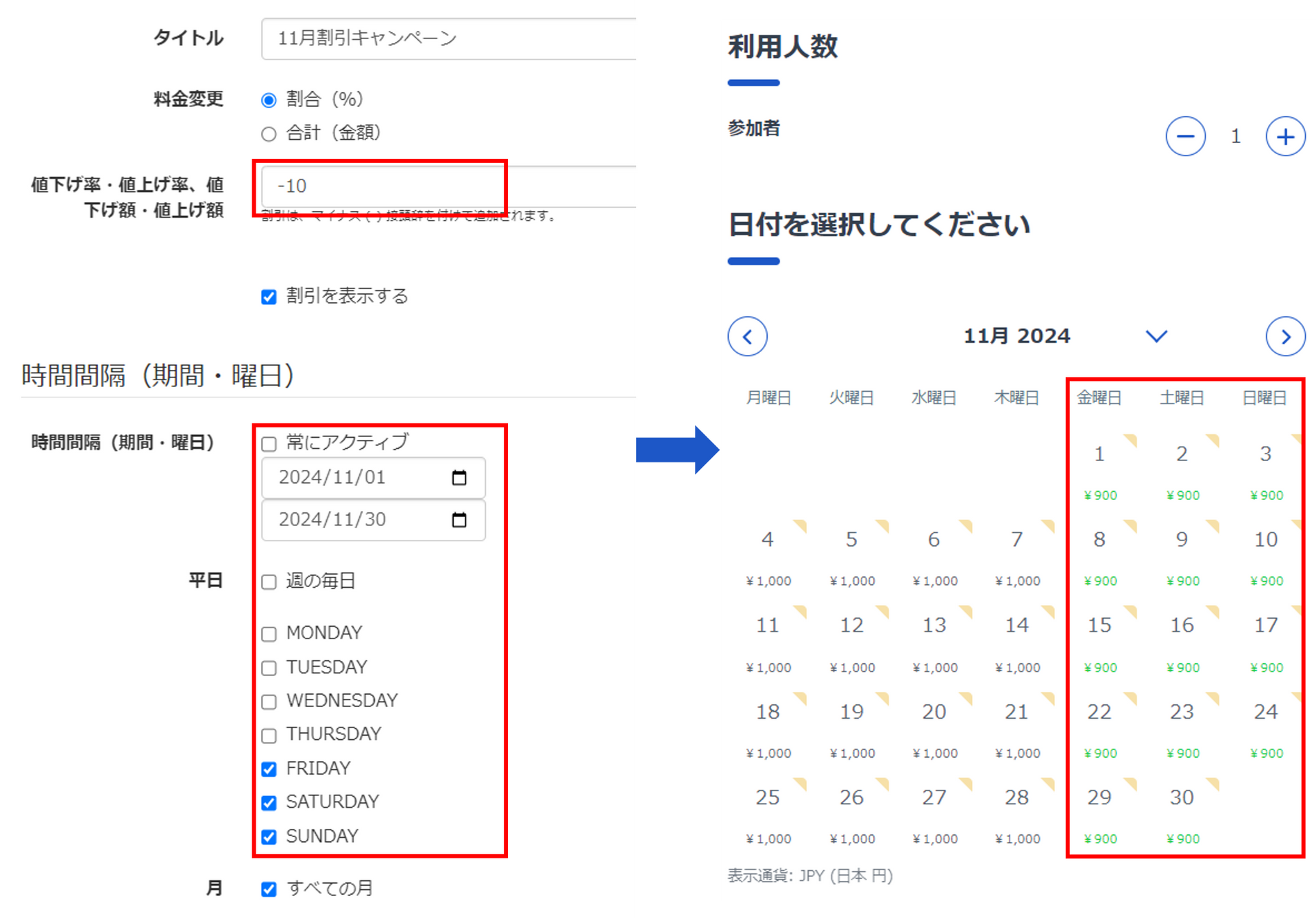This screenshot has height=918, width=1316.
Task: Click the minus participant button
Action: 1185,136
